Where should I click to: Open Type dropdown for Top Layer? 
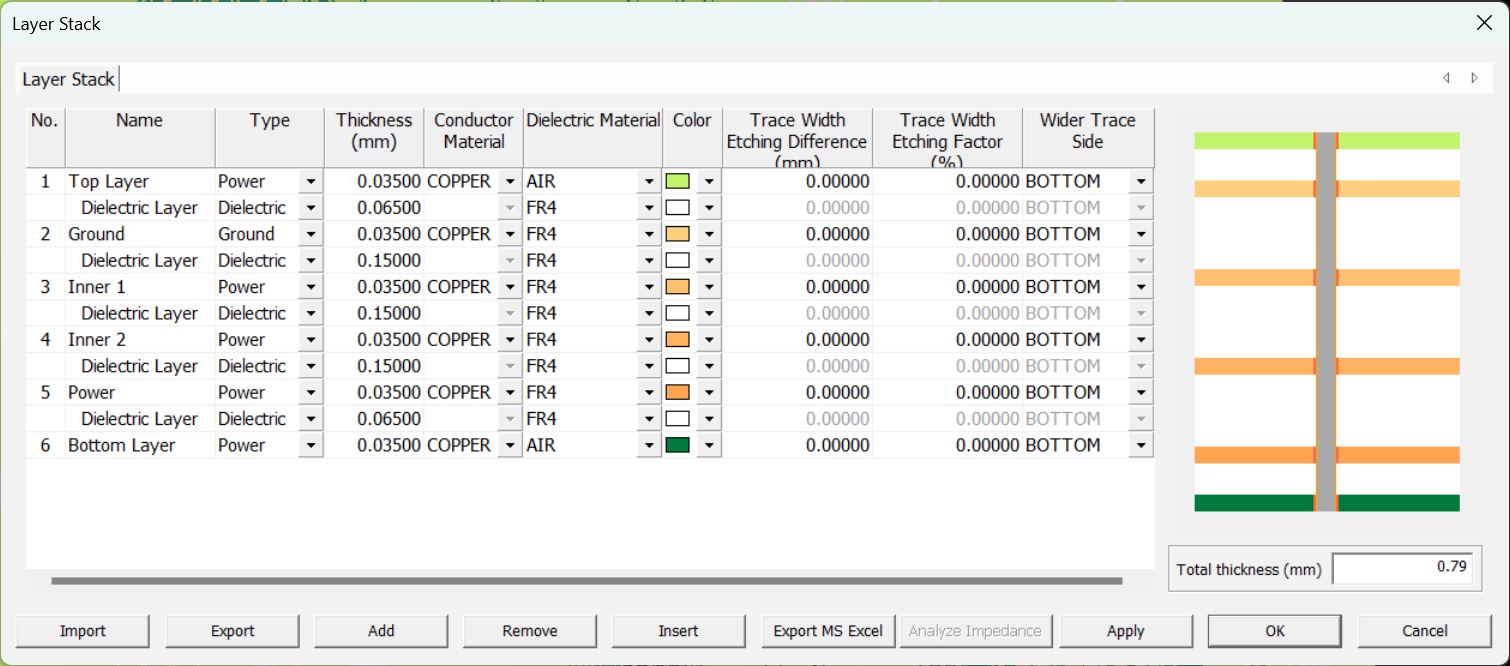[310, 182]
